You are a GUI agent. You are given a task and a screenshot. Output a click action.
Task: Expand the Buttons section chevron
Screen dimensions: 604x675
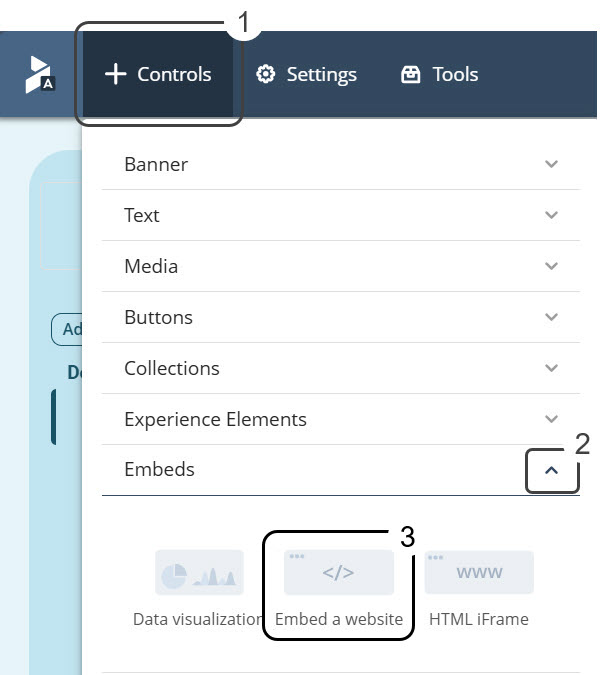pyautogui.click(x=551, y=317)
